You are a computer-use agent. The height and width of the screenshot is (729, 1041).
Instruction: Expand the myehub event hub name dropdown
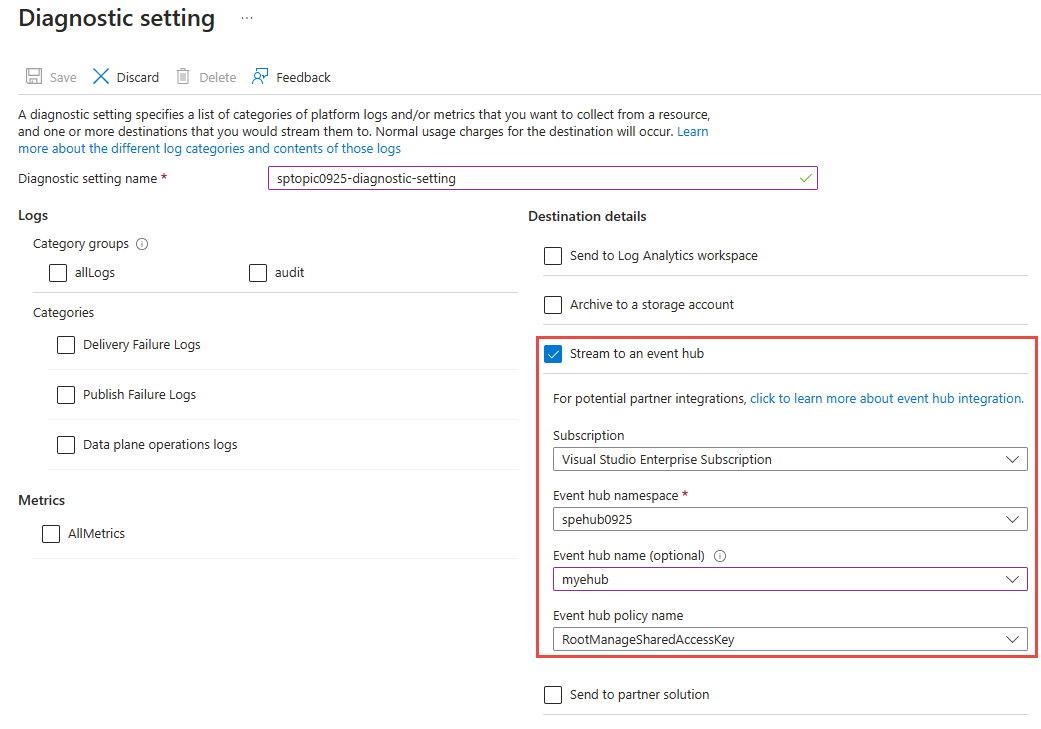[790, 580]
